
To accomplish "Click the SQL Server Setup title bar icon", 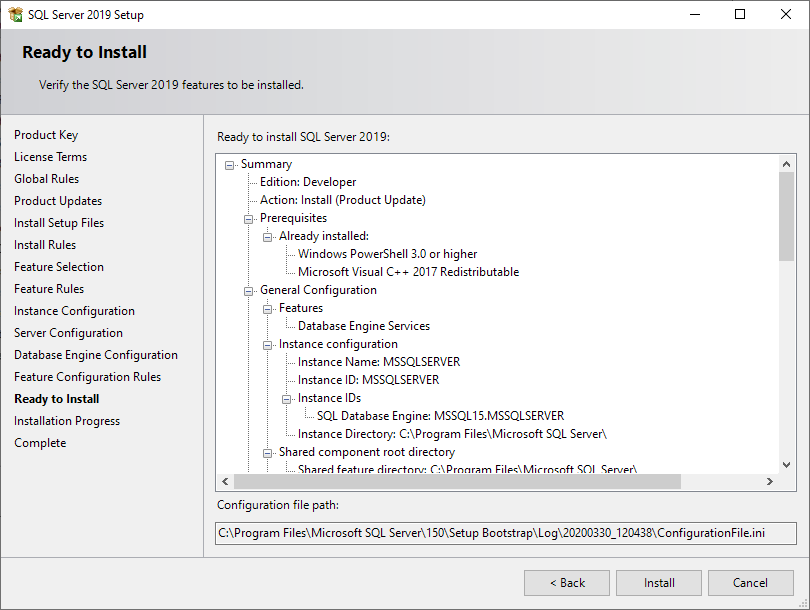I will [13, 14].
